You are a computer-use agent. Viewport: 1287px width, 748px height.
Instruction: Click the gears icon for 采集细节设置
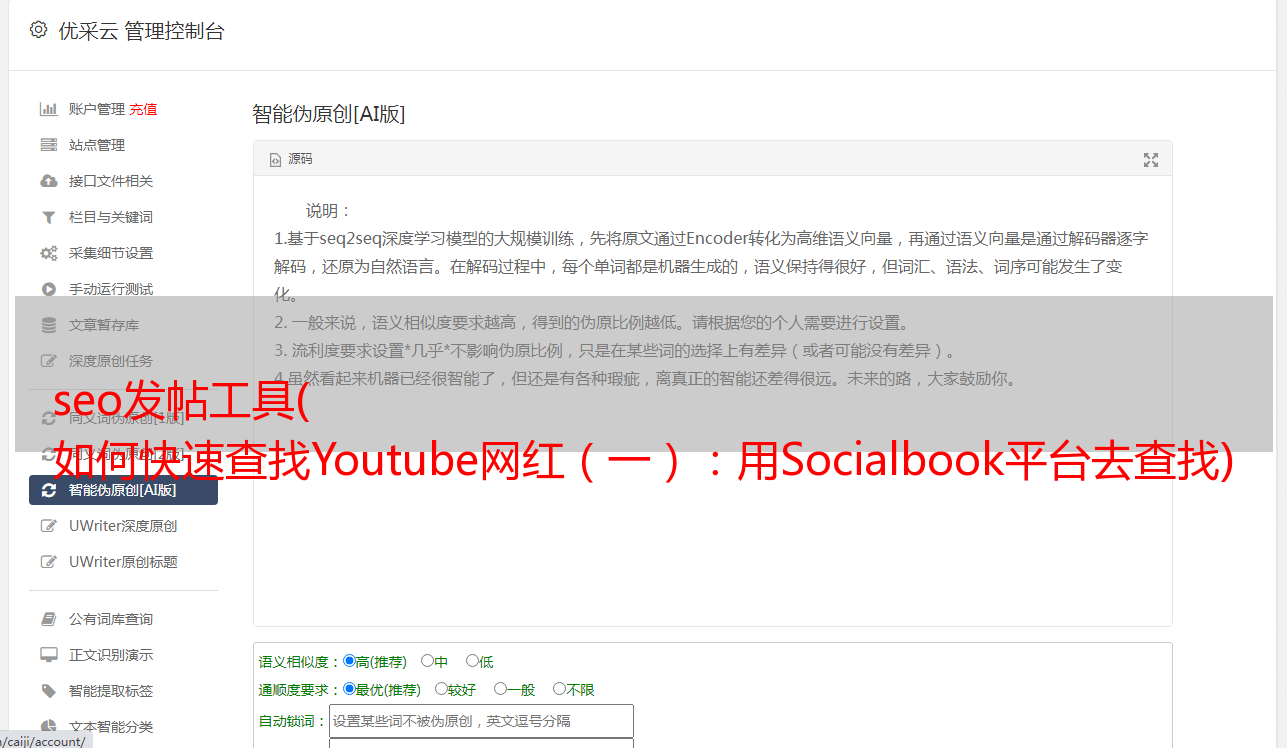click(48, 253)
